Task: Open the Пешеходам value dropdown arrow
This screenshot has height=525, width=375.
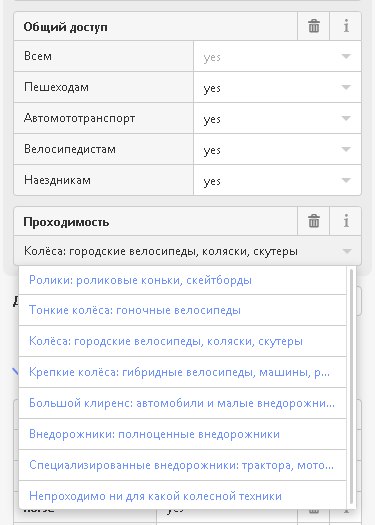Action: click(346, 87)
